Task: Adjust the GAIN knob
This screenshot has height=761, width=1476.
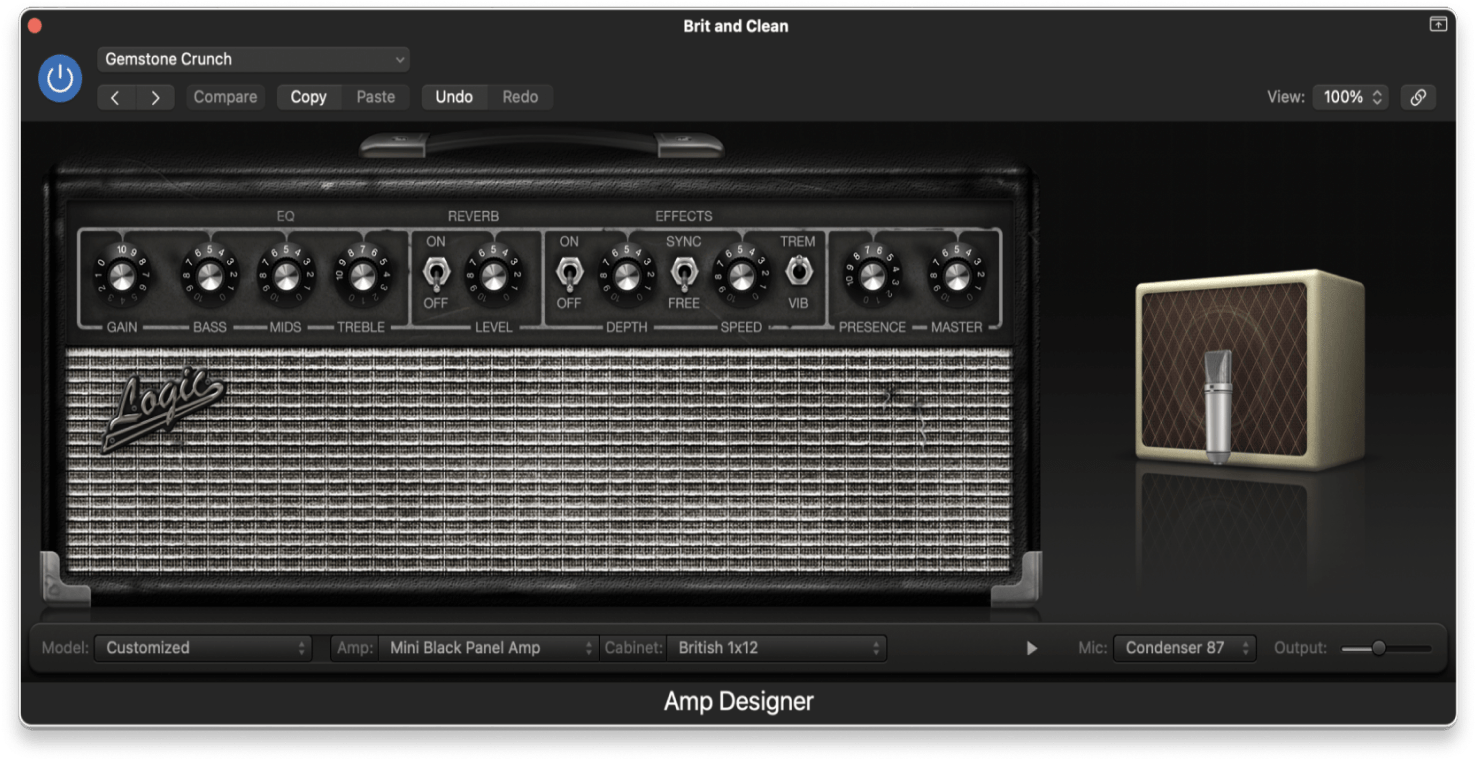Action: click(x=120, y=275)
